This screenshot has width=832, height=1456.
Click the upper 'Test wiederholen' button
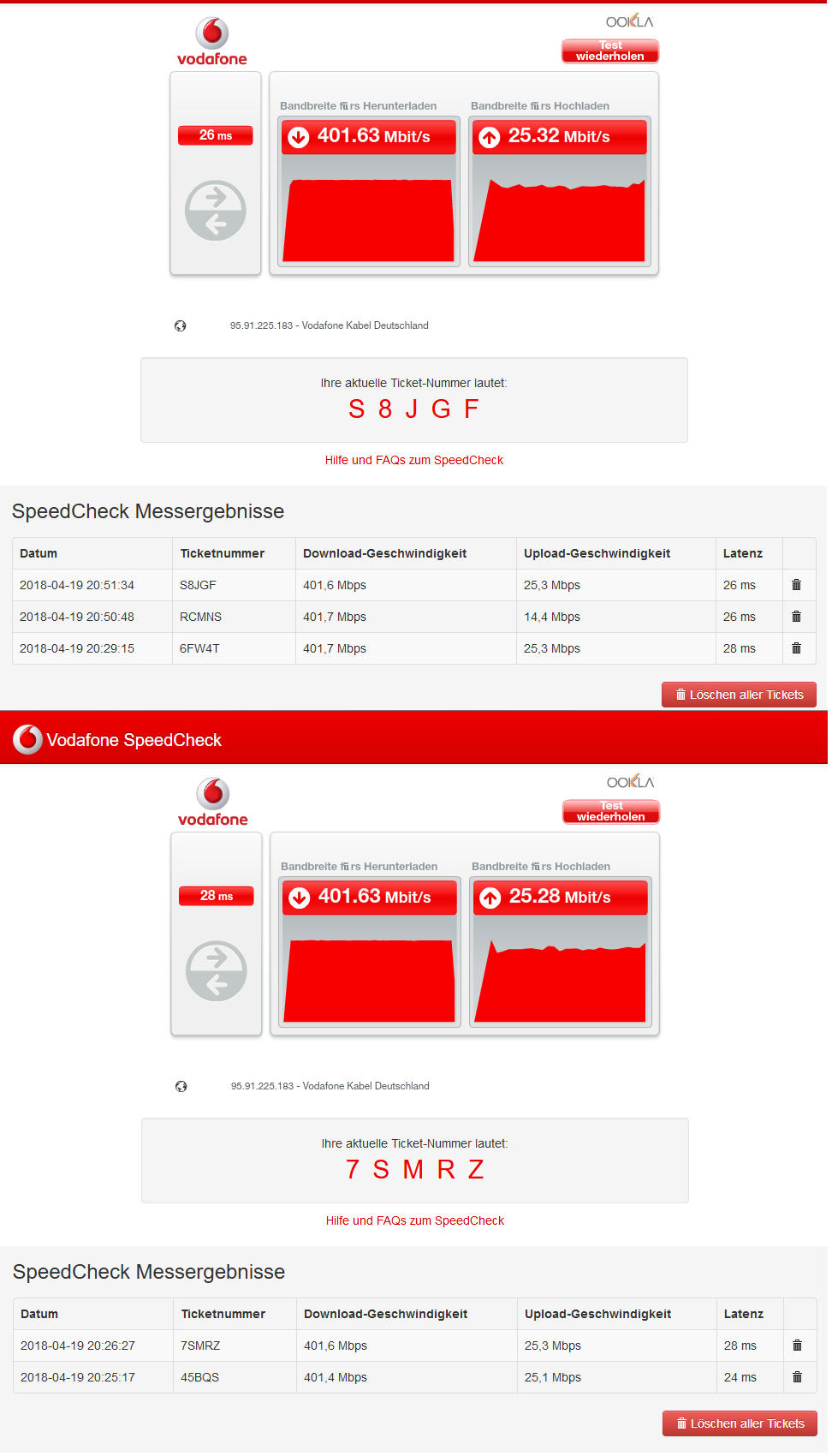coord(610,51)
